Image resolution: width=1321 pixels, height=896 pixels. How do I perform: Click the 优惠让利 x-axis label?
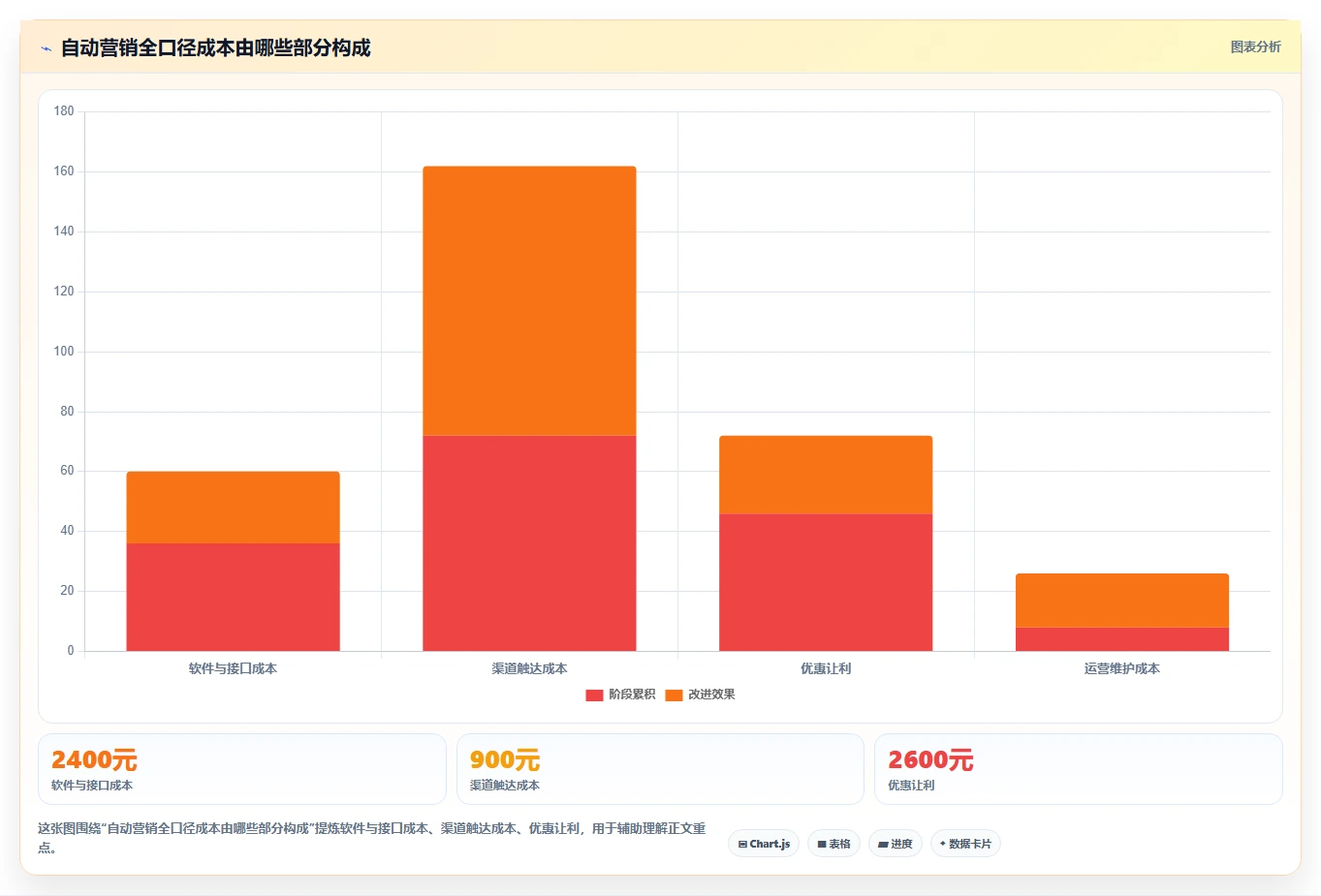826,668
